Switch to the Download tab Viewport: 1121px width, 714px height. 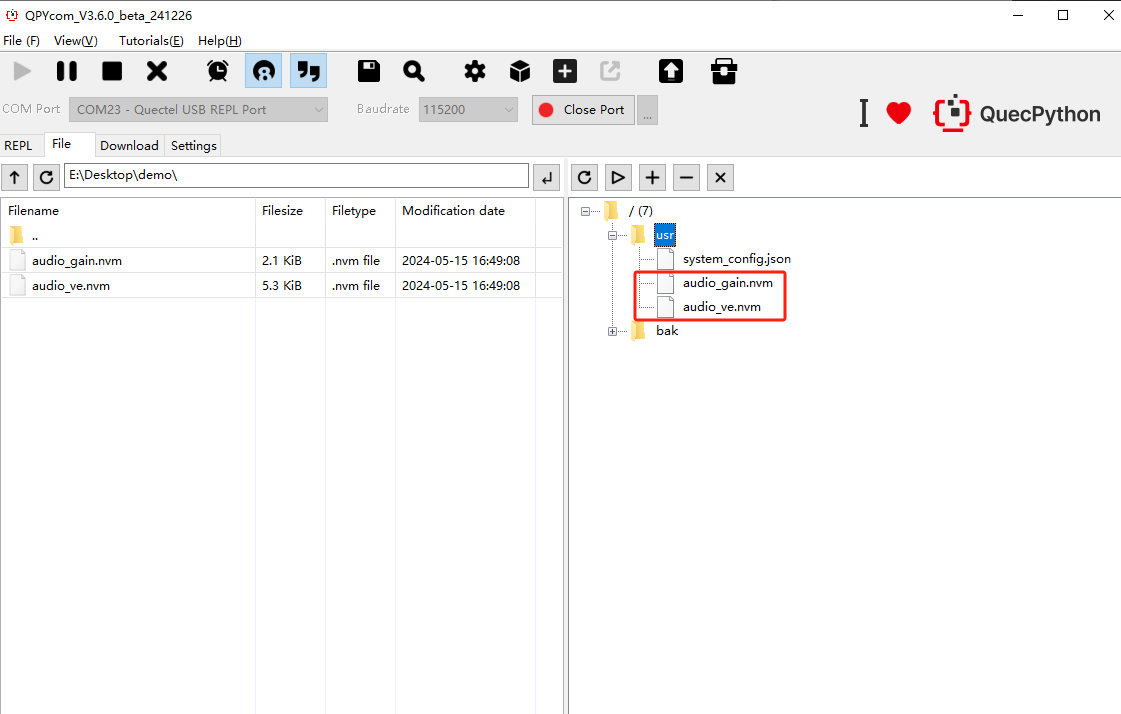pyautogui.click(x=129, y=146)
